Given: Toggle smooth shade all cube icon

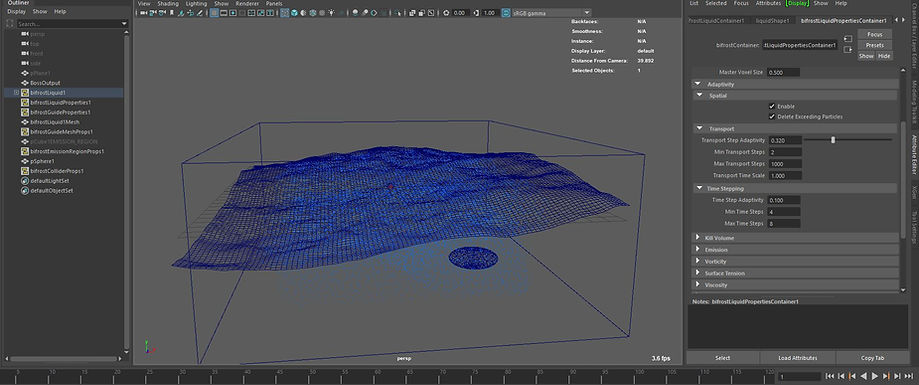Looking at the screenshot, I should coord(294,12).
